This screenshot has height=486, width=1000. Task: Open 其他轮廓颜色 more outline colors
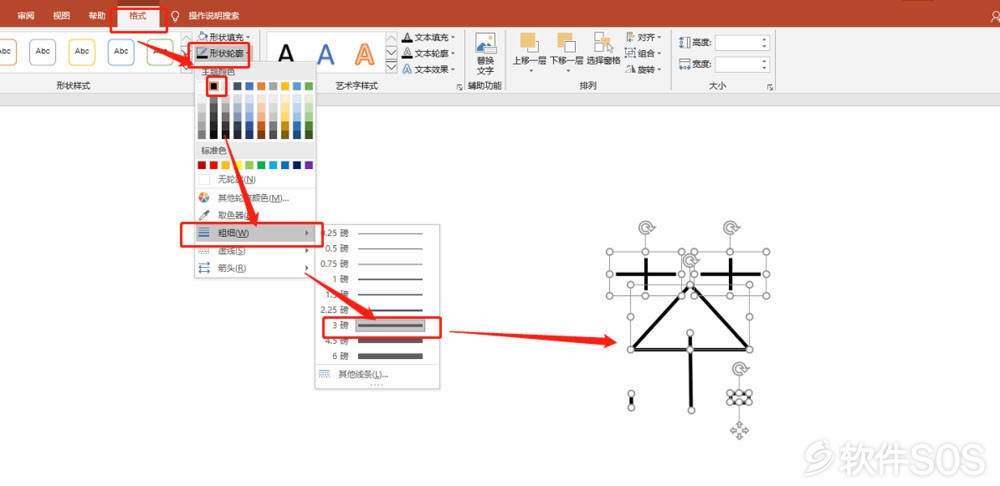coord(255,198)
